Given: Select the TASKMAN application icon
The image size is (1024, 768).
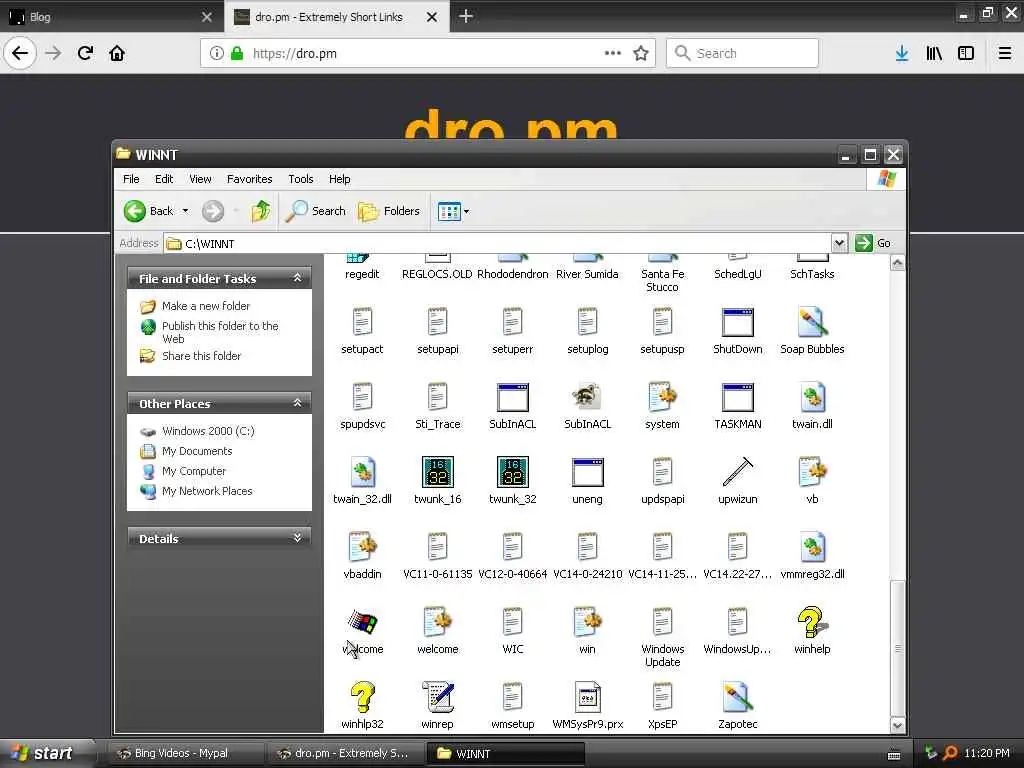Looking at the screenshot, I should (x=737, y=398).
